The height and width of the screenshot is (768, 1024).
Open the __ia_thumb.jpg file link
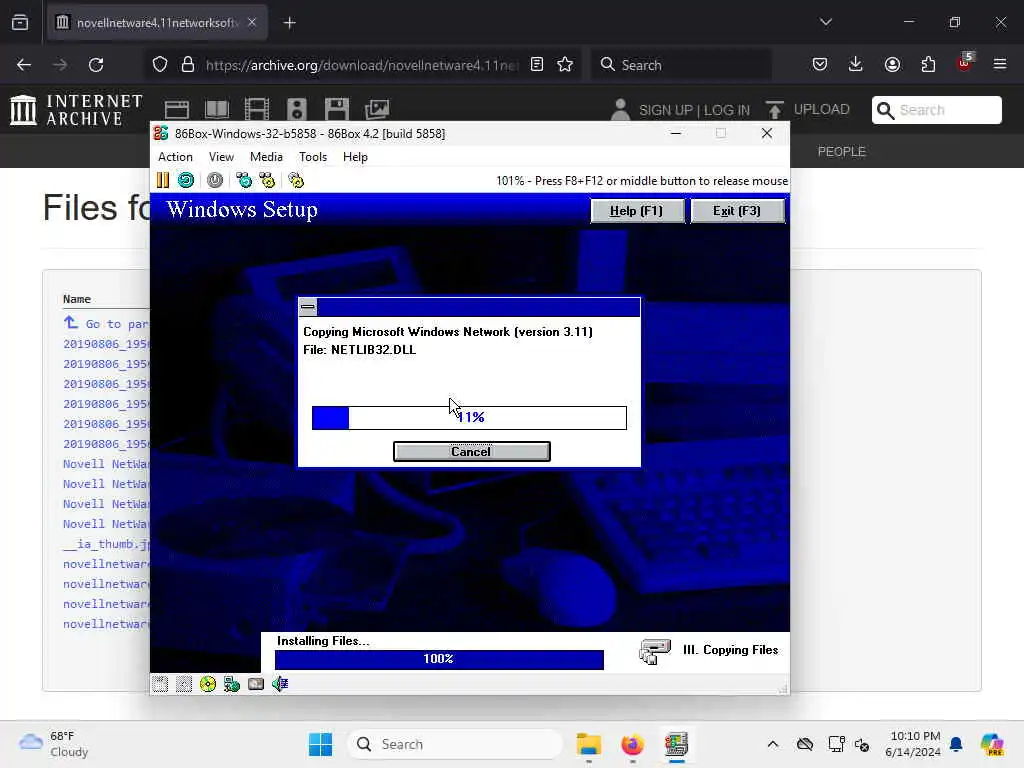pyautogui.click(x=106, y=544)
